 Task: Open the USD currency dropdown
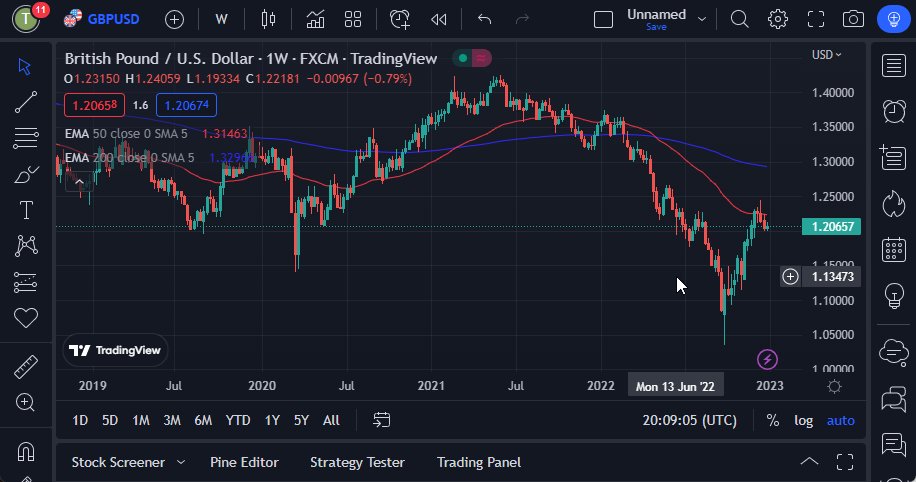click(826, 54)
